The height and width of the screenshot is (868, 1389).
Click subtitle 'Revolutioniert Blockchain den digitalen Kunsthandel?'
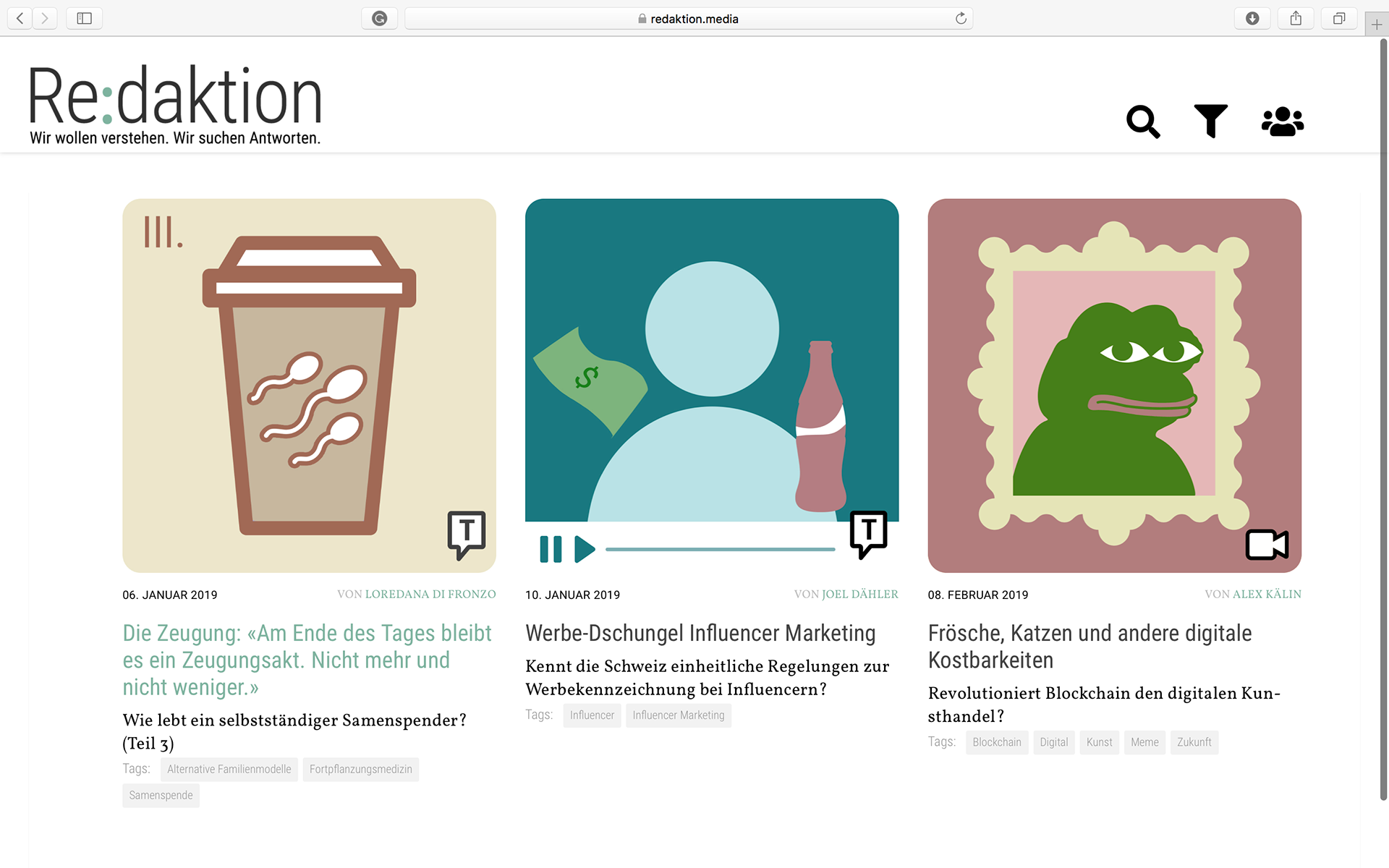coord(1104,705)
